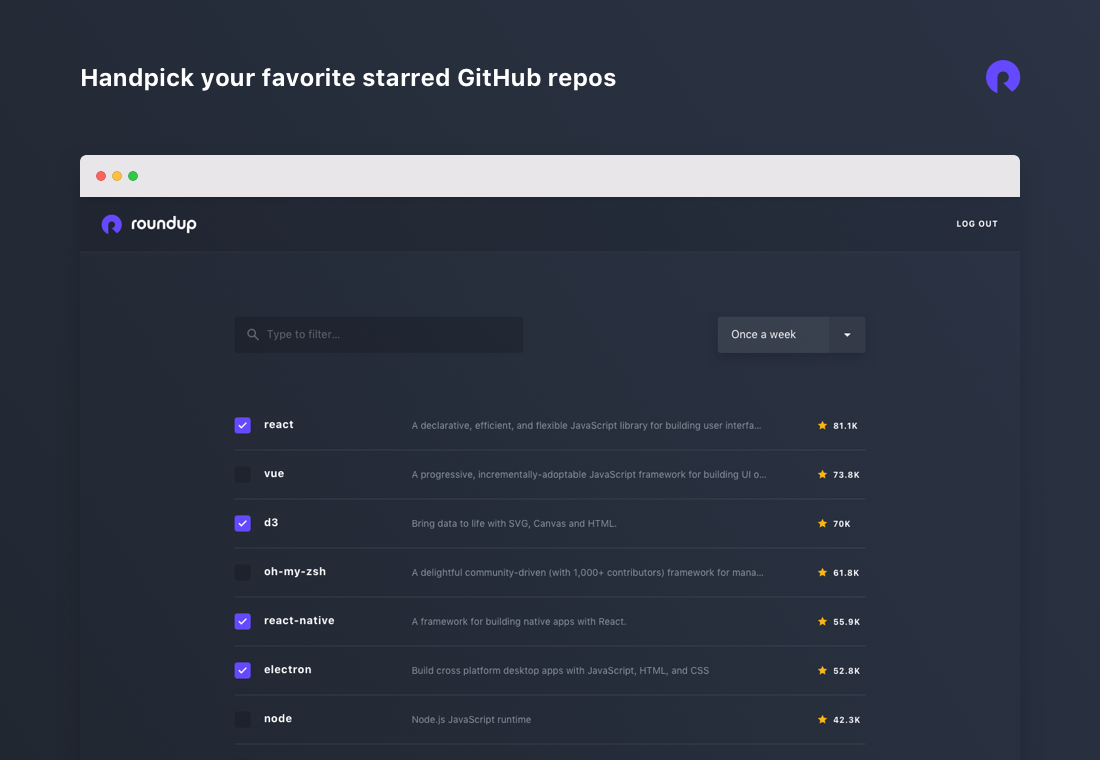
Task: Focus the Type to filter input
Action: pos(379,335)
